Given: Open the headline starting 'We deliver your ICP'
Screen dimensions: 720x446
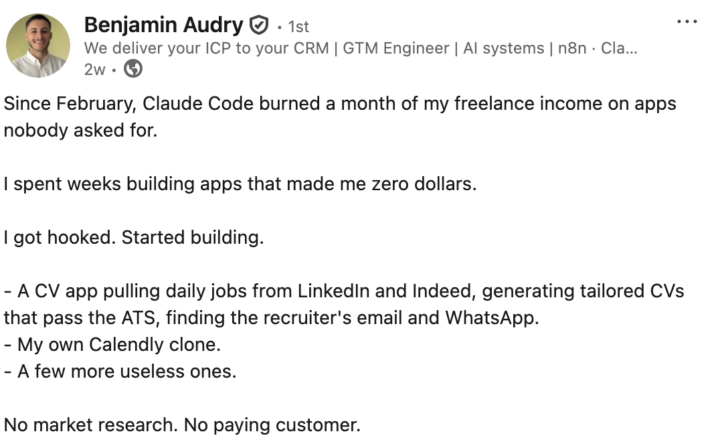Looking at the screenshot, I should click(360, 48).
